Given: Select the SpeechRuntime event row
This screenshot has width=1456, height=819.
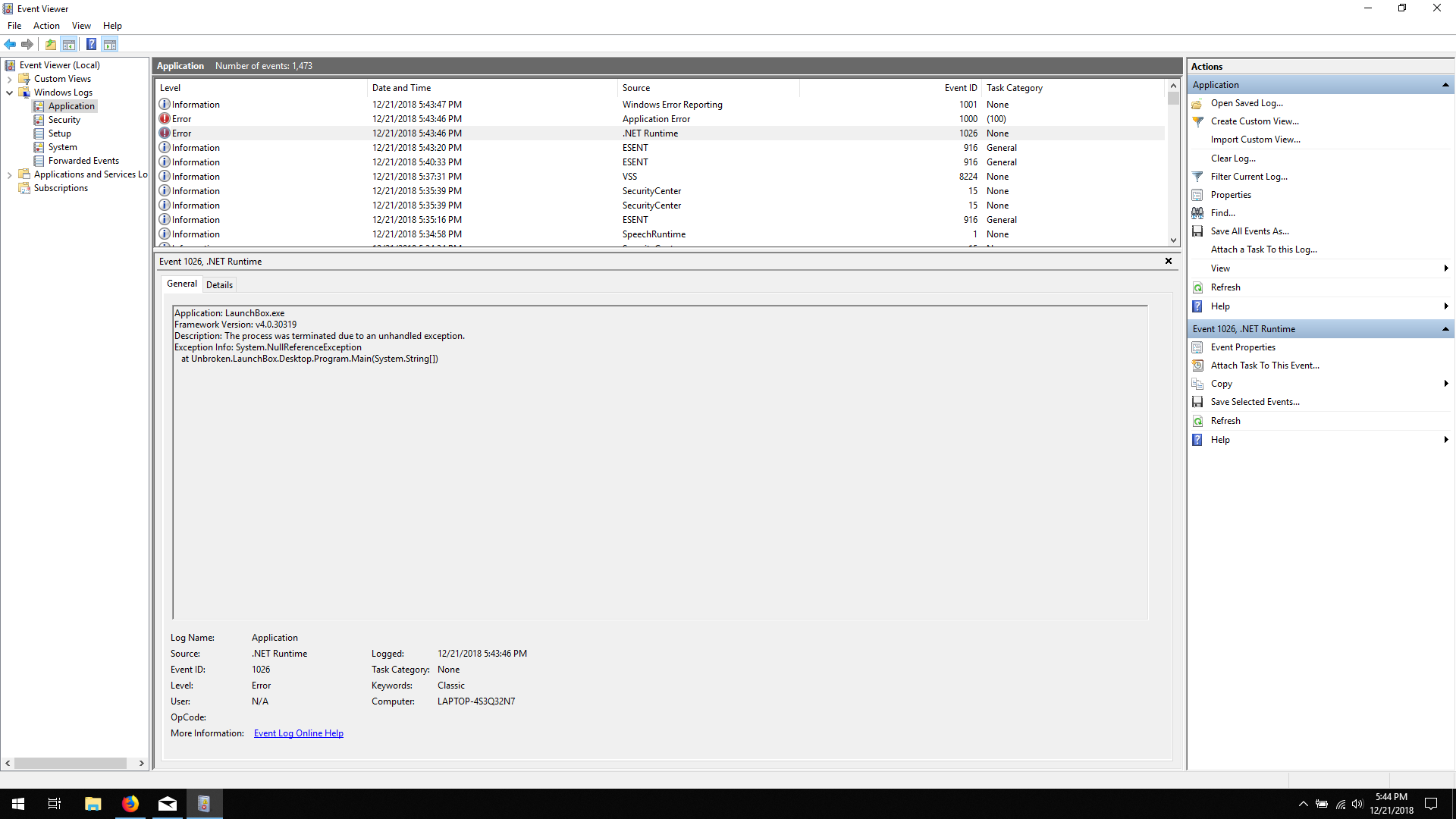Looking at the screenshot, I should pos(660,234).
